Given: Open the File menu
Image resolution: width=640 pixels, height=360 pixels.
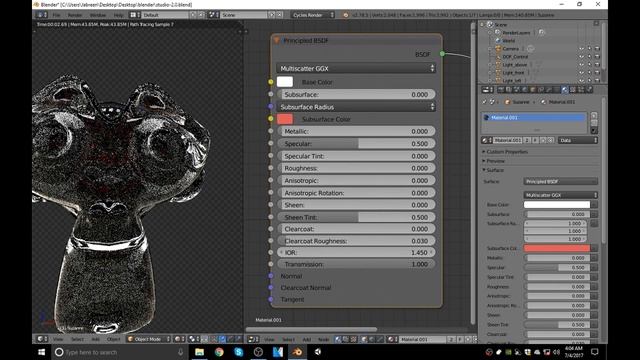Looking at the screenshot, I should pos(56,15).
